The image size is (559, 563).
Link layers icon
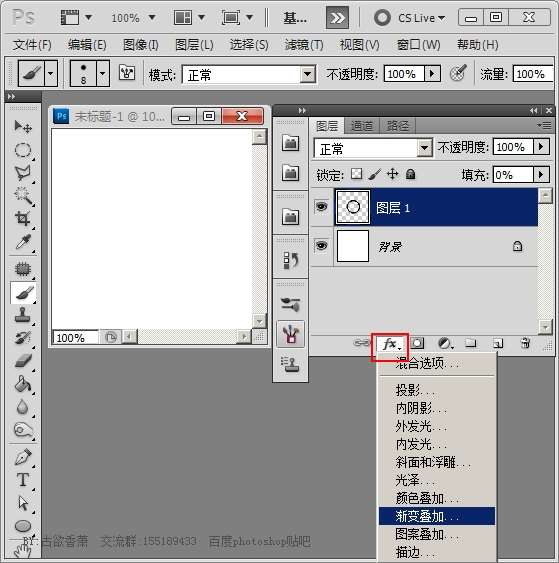pyautogui.click(x=362, y=343)
